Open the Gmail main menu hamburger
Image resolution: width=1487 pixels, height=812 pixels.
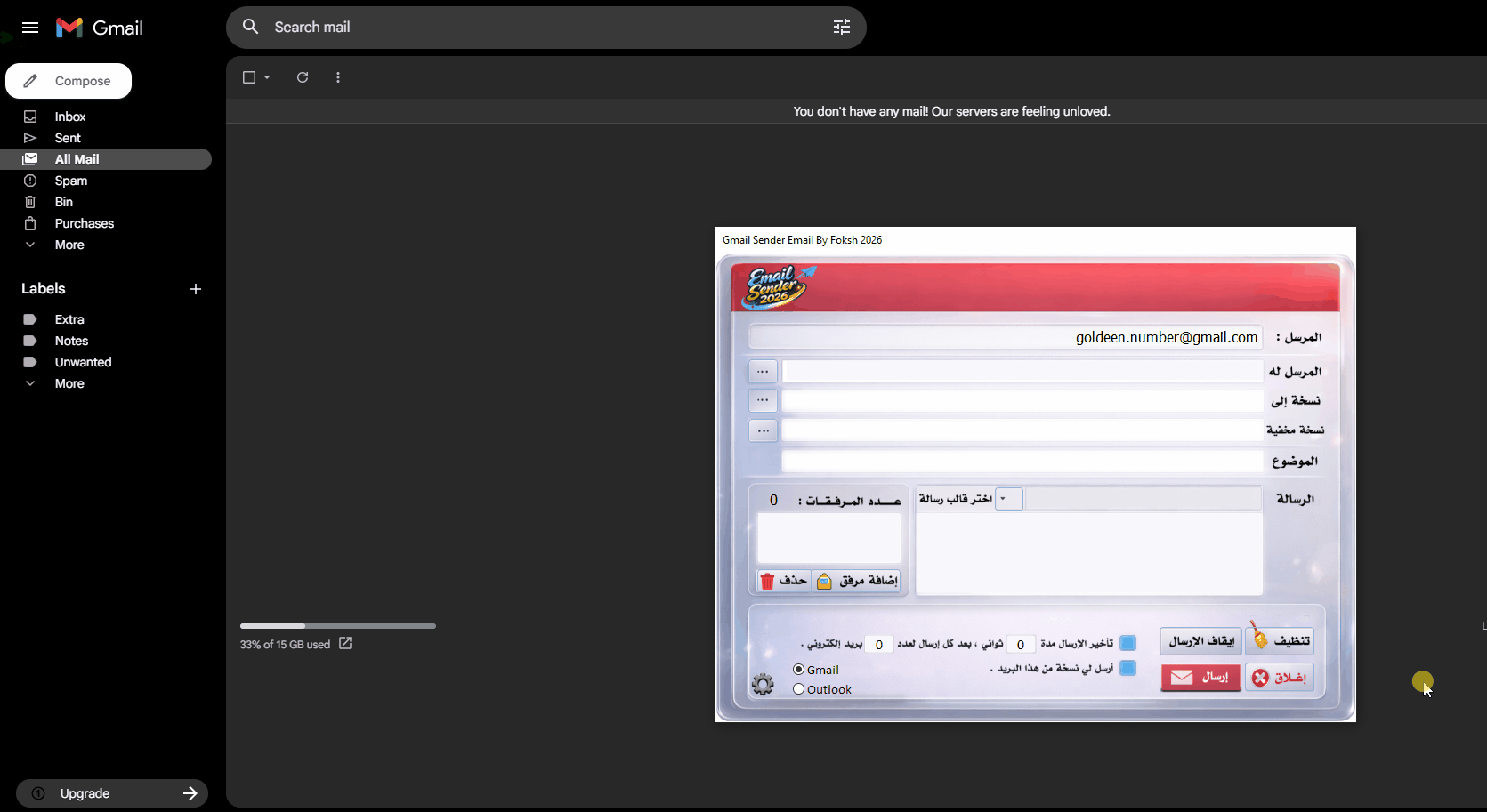[30, 28]
